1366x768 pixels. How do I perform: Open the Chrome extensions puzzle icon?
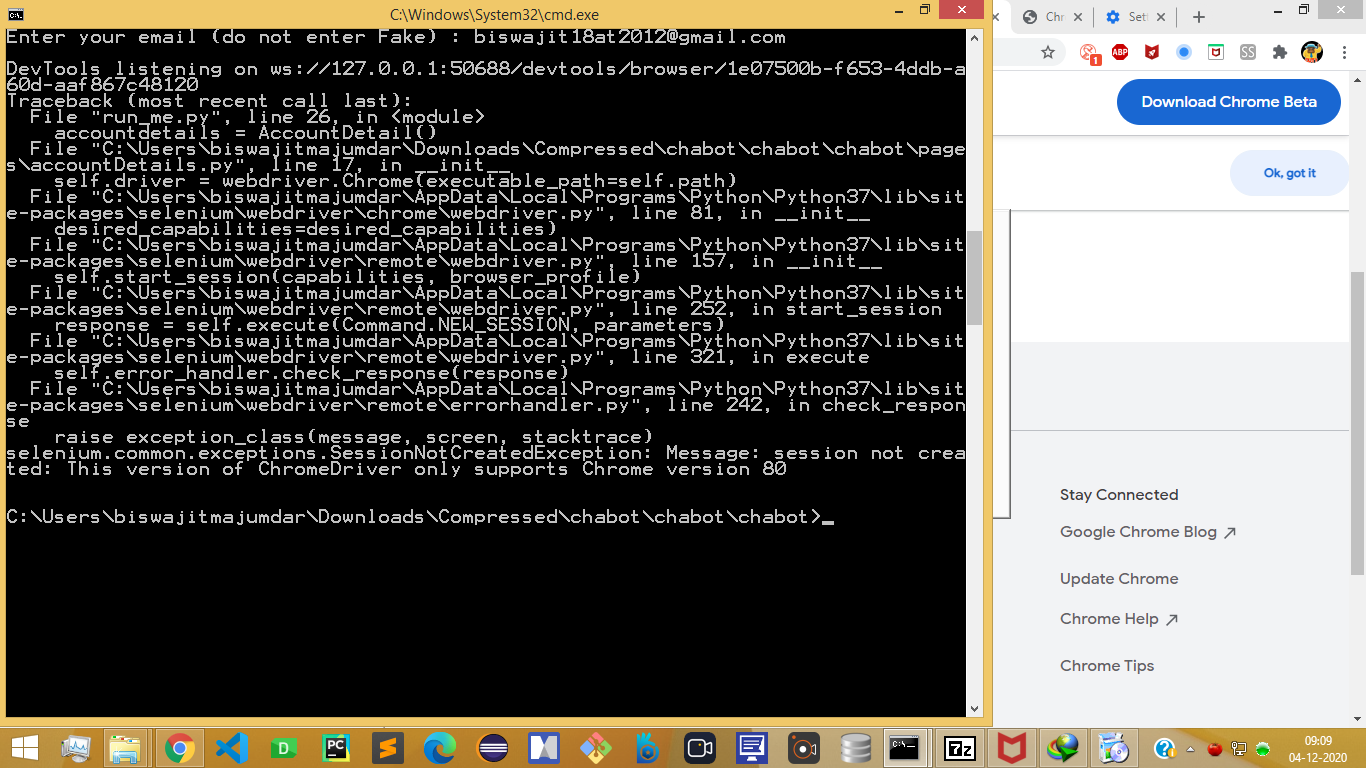pyautogui.click(x=1279, y=52)
